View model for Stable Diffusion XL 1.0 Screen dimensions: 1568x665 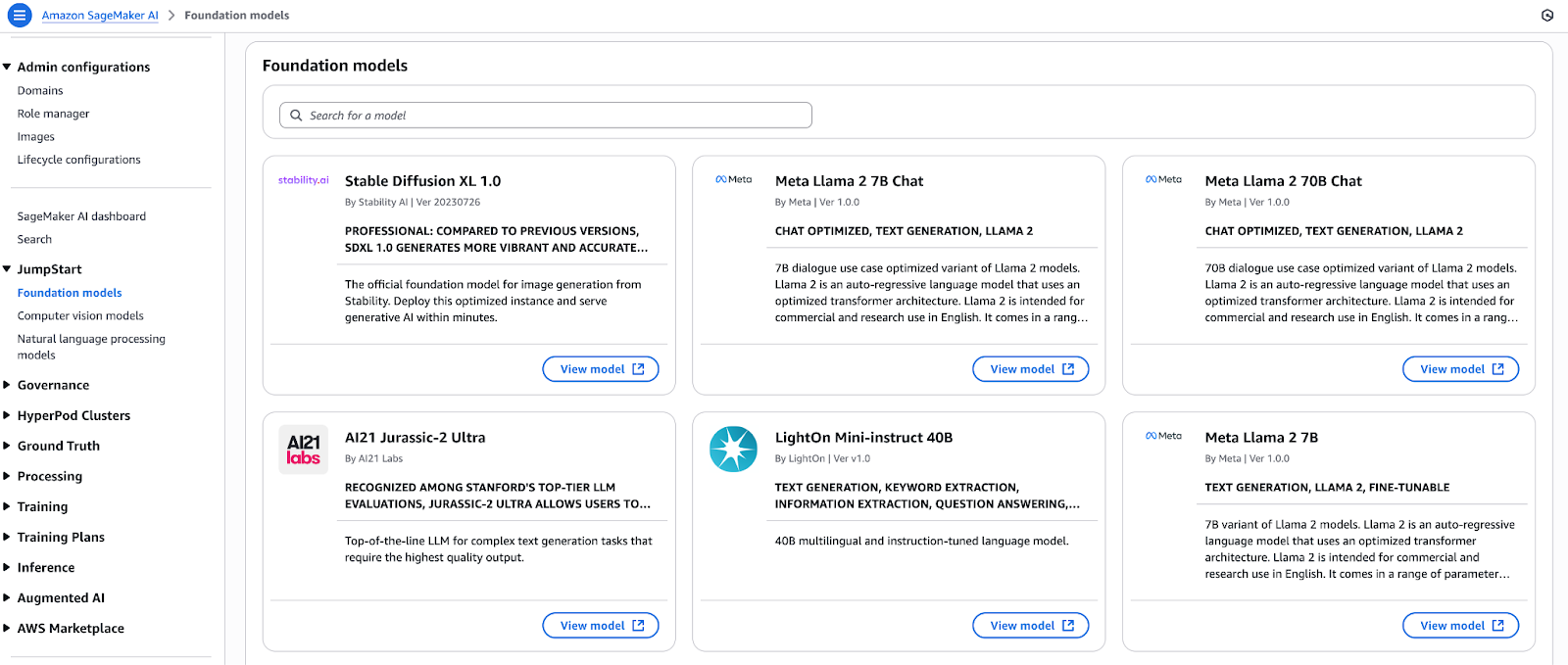[601, 369]
